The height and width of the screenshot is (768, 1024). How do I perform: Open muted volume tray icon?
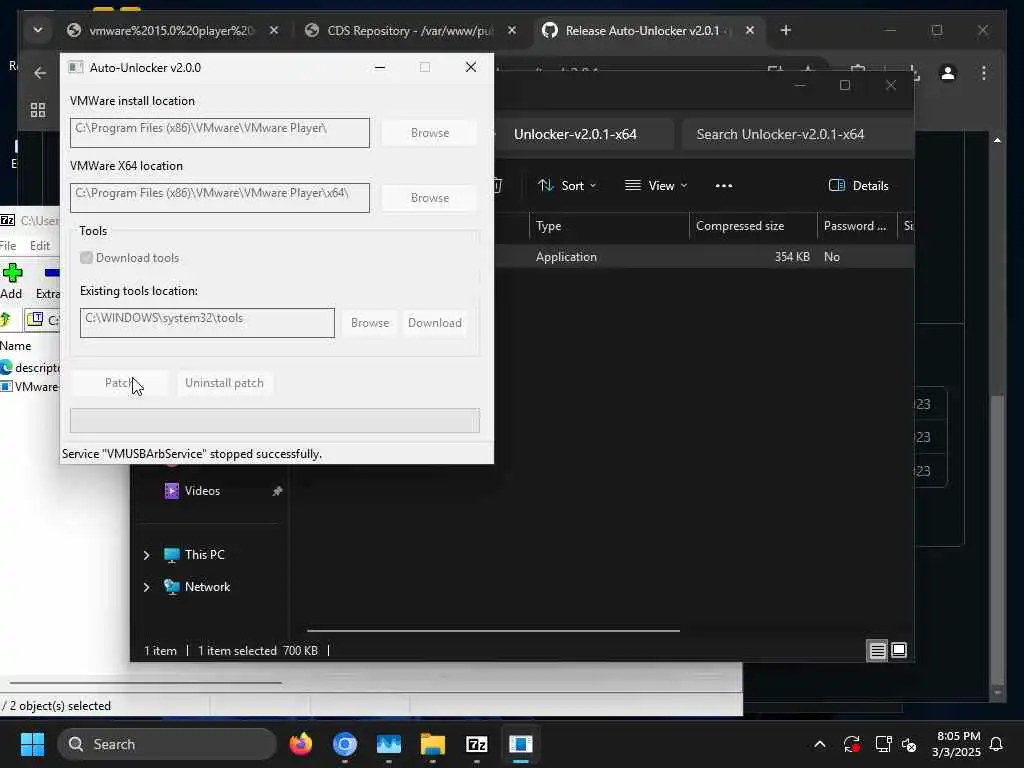909,744
